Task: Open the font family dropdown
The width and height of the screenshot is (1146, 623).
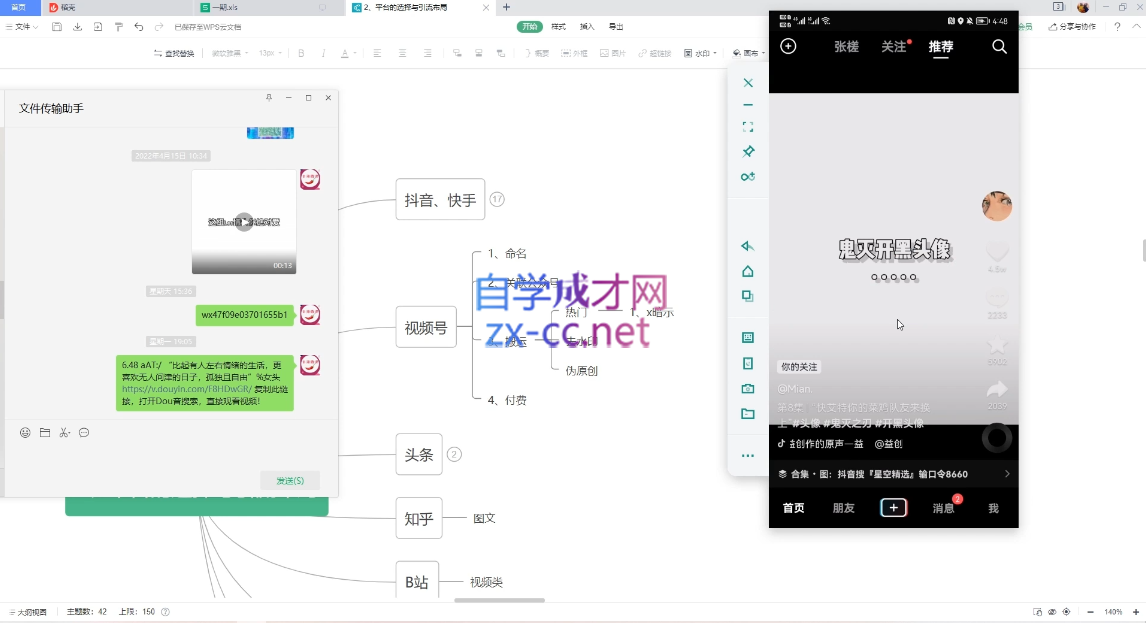Action: (229, 53)
